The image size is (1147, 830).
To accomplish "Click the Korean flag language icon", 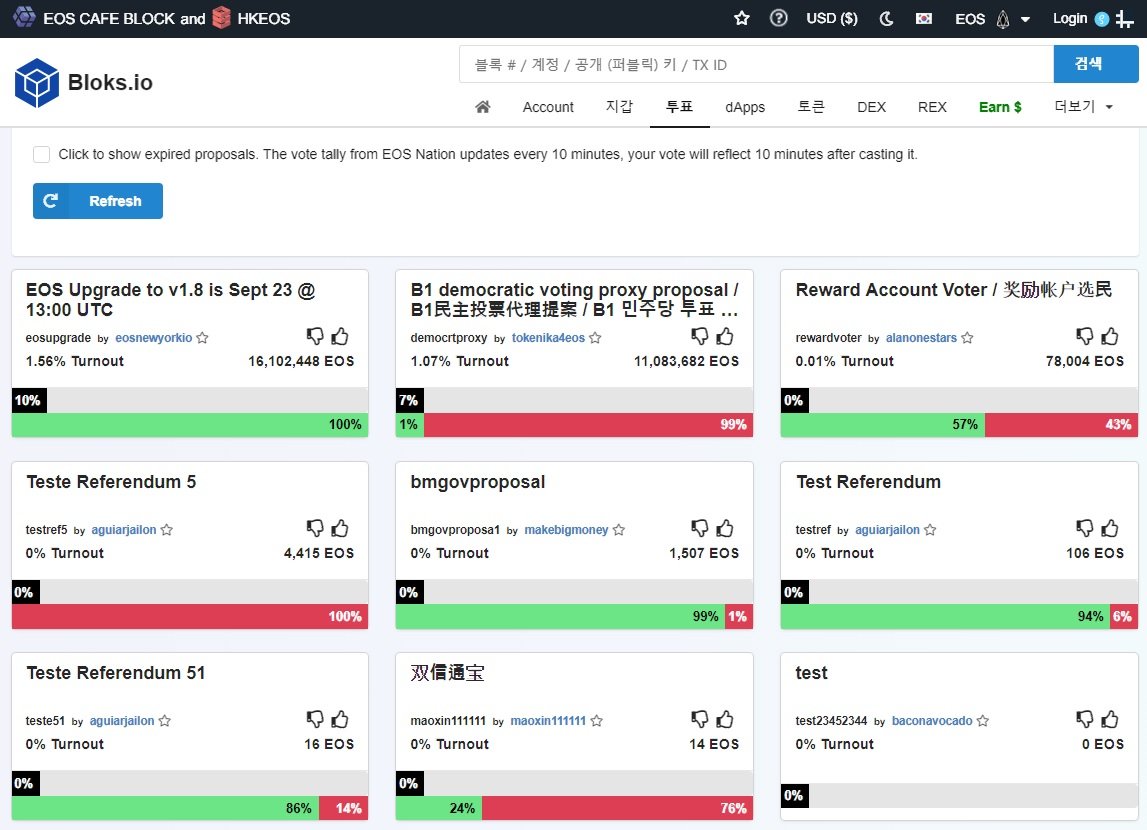I will 924,18.
